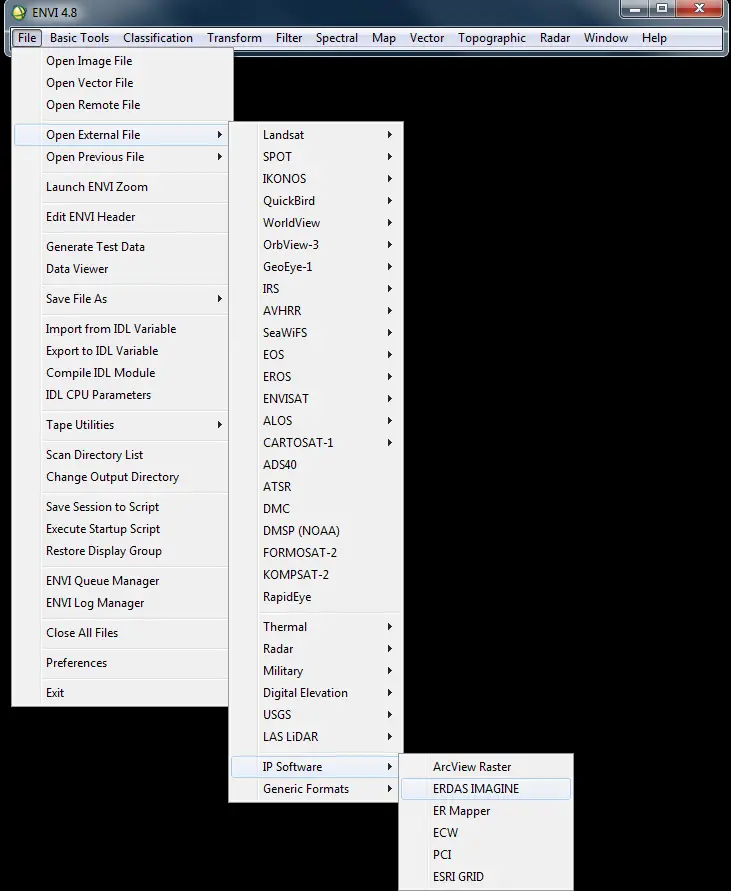731x891 pixels.
Task: Open the File menu
Action: tap(27, 38)
